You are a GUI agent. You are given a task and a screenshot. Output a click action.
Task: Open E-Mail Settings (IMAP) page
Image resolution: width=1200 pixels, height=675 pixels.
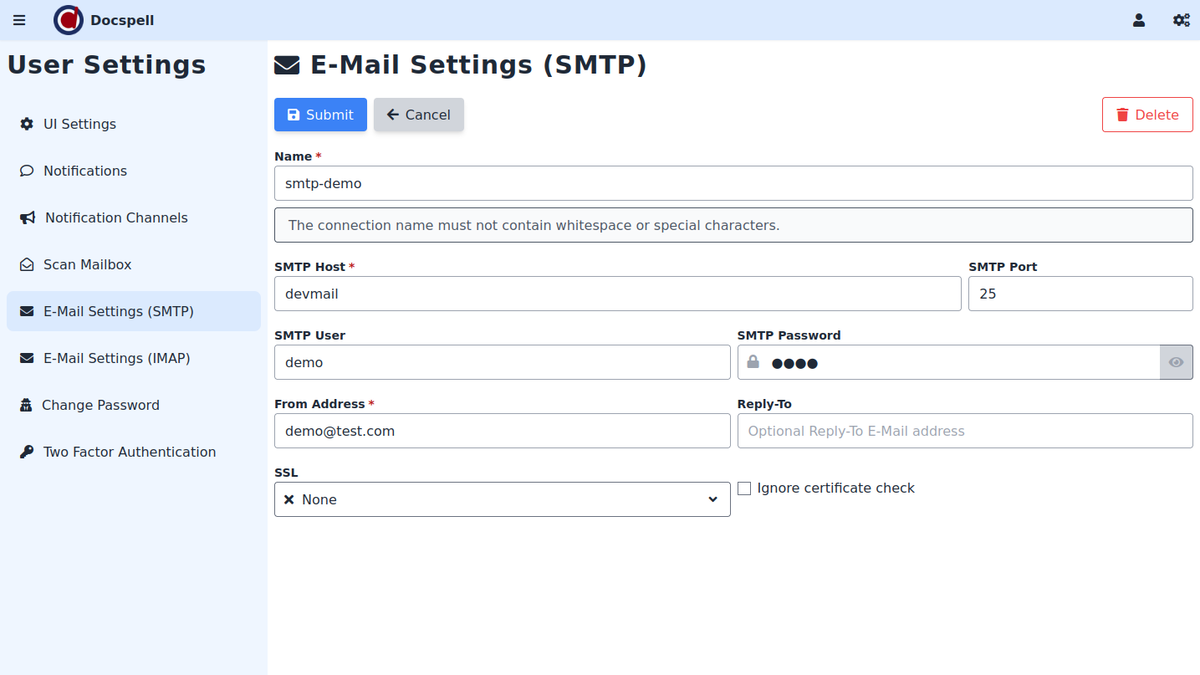(116, 358)
